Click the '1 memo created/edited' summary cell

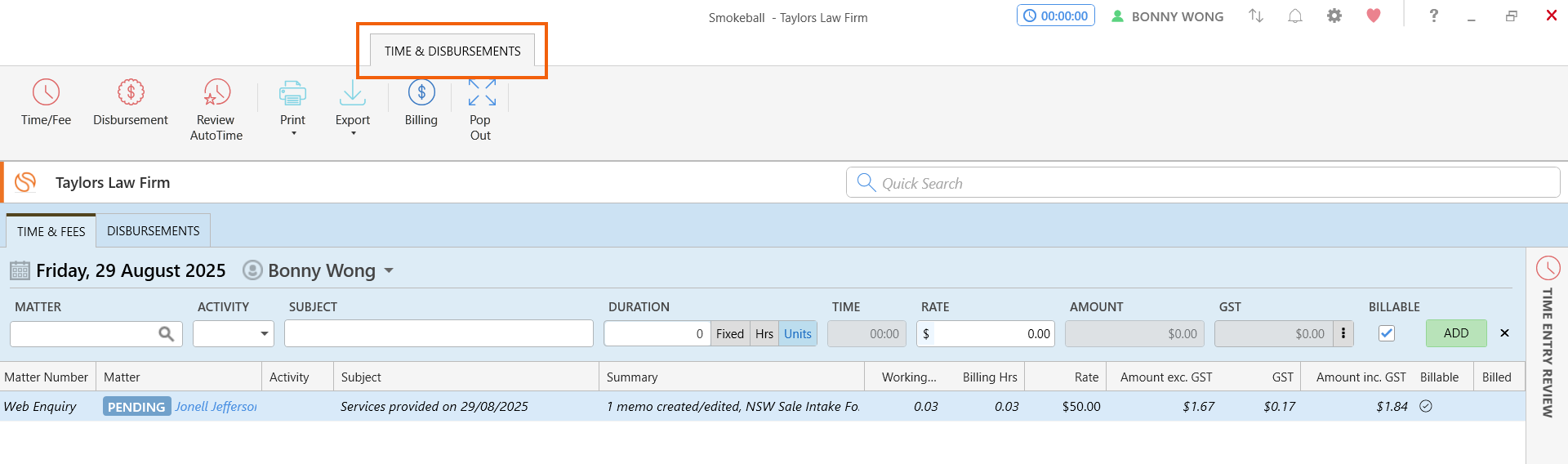tap(733, 406)
